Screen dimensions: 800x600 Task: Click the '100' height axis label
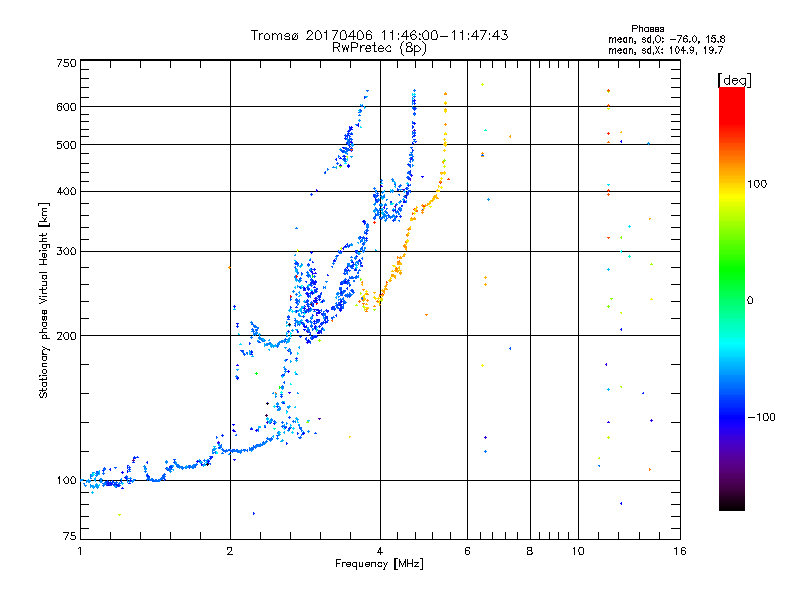pos(66,481)
